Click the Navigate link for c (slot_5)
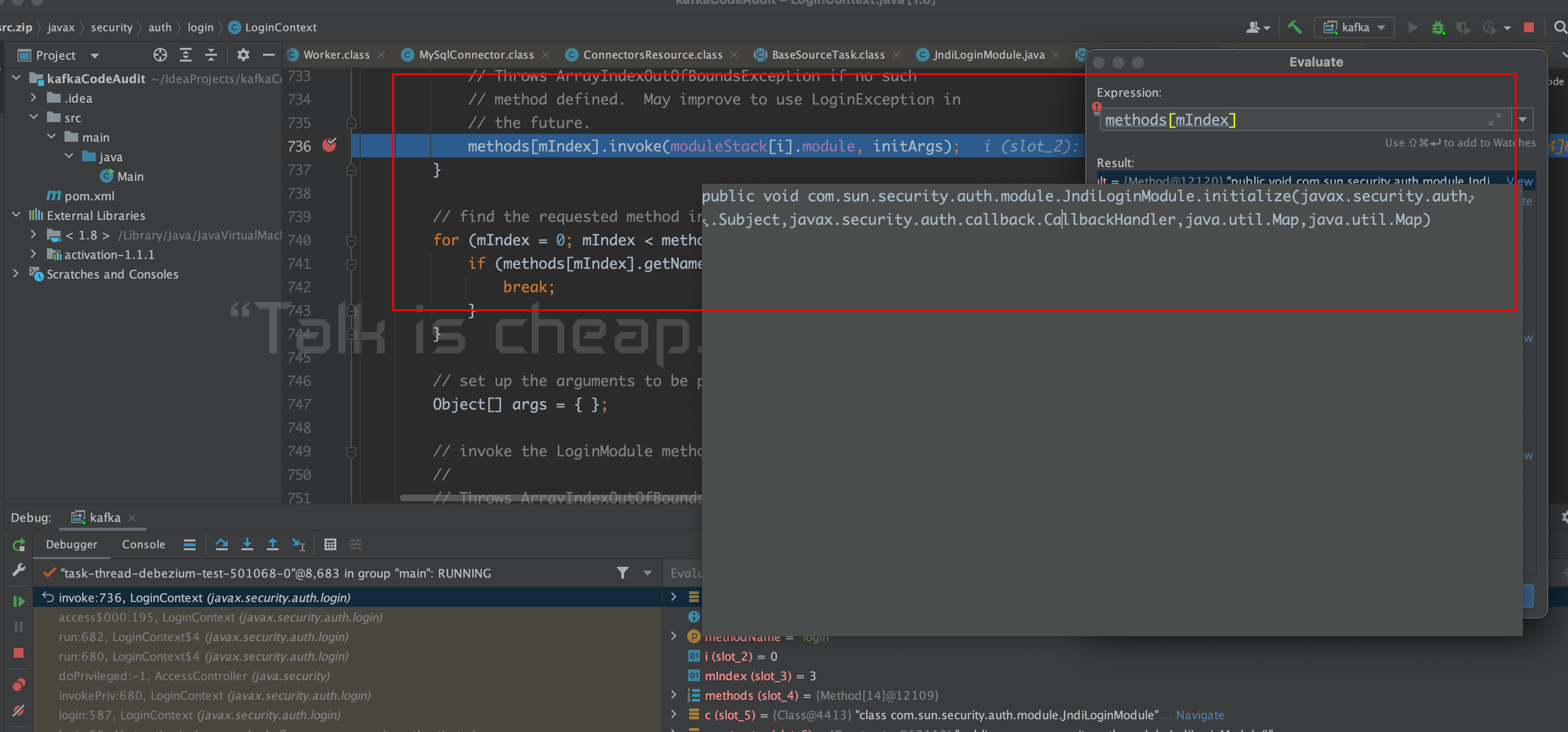Image resolution: width=1568 pixels, height=732 pixels. point(1199,715)
